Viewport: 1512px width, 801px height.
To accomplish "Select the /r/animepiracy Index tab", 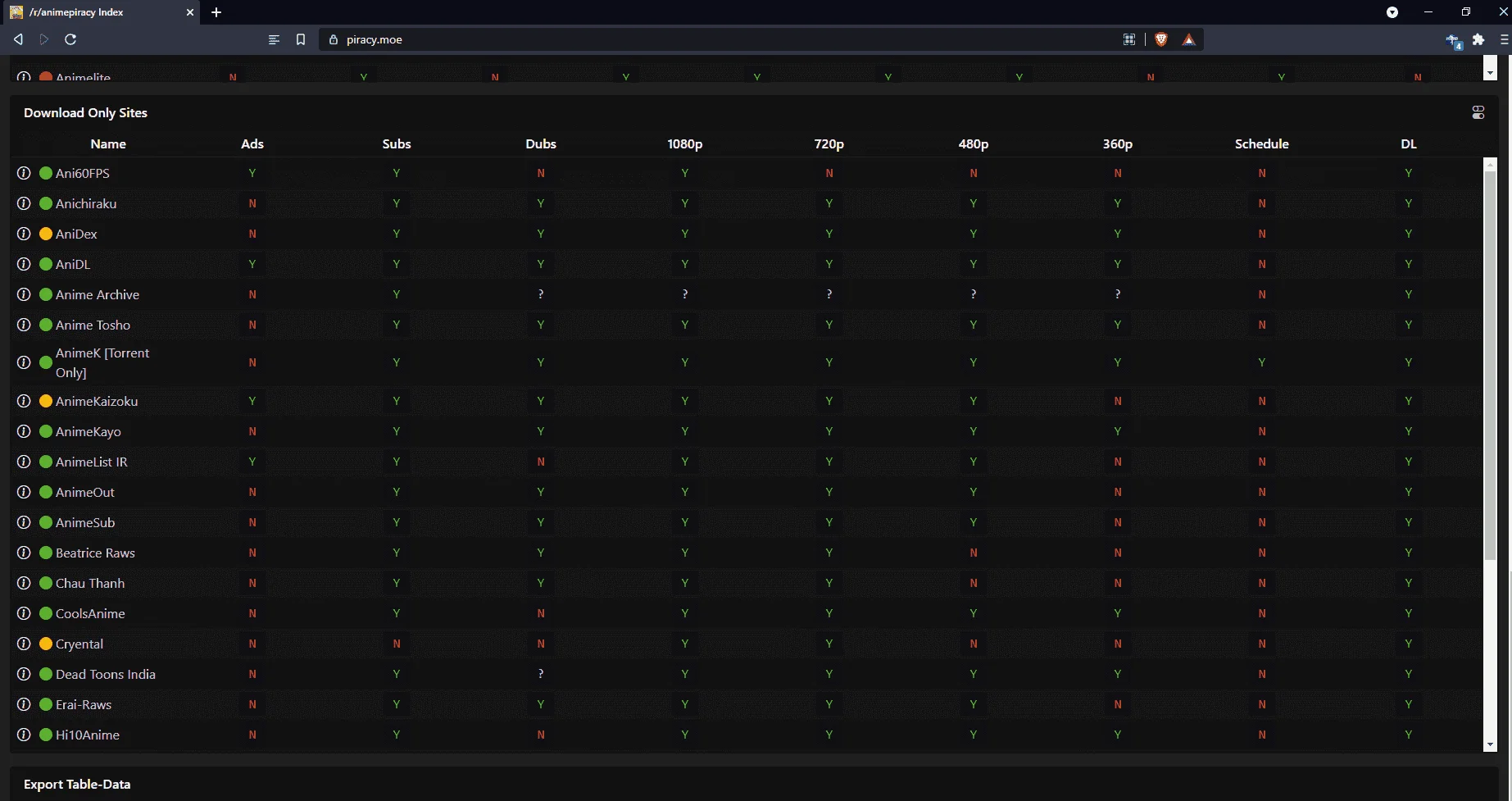I will tap(100, 12).
